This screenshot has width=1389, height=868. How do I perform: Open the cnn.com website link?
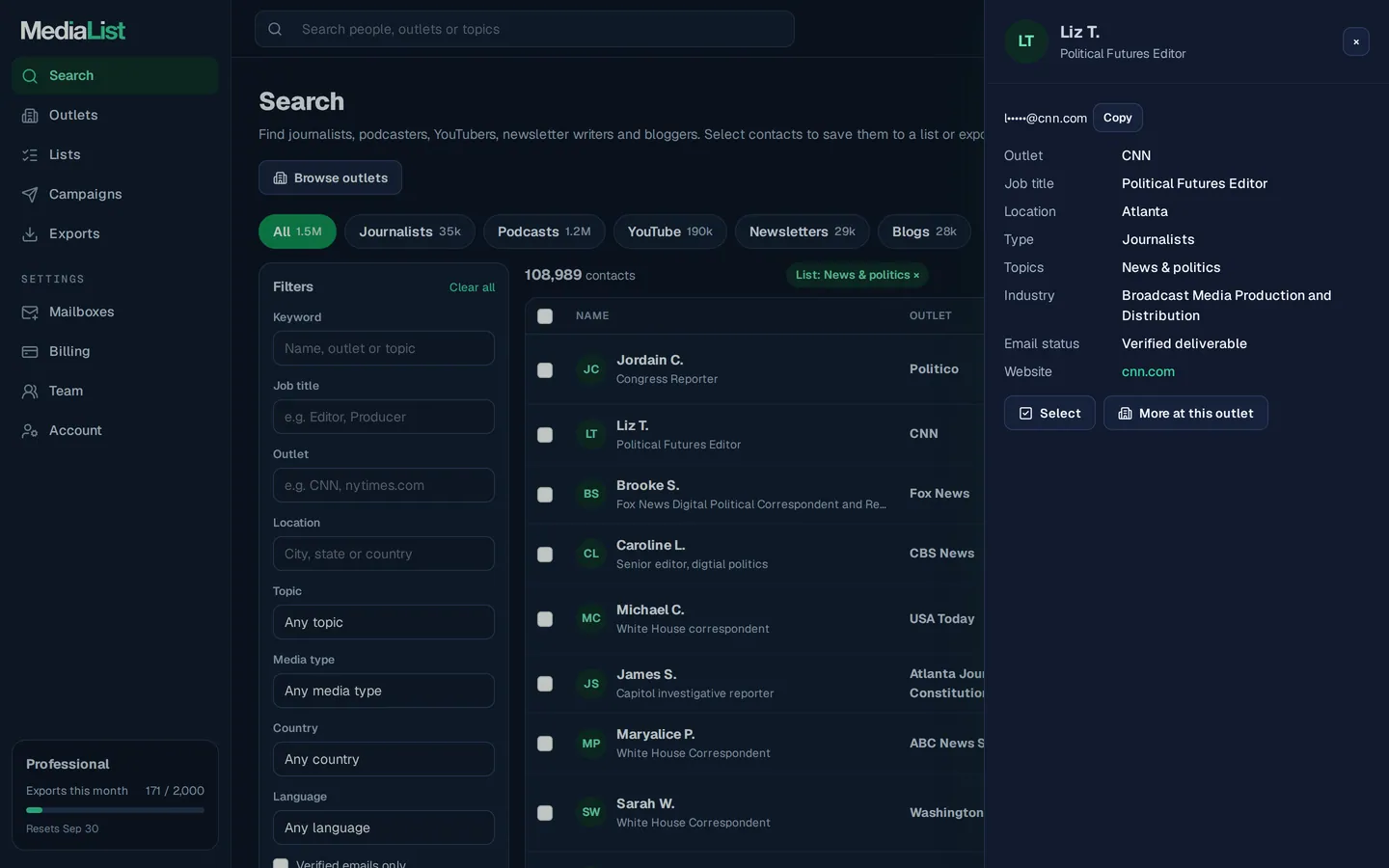(1148, 371)
